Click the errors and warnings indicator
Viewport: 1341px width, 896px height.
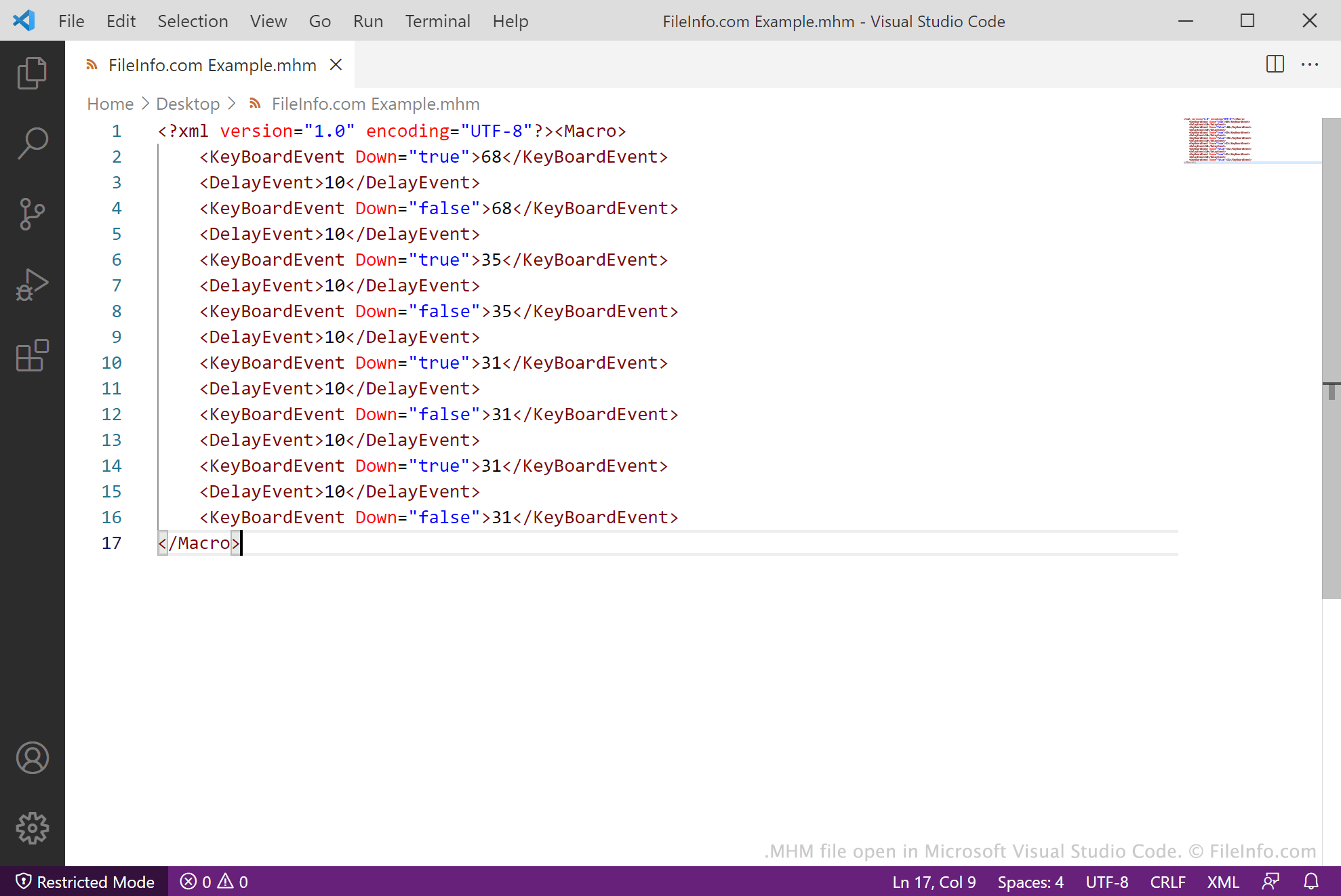(213, 882)
